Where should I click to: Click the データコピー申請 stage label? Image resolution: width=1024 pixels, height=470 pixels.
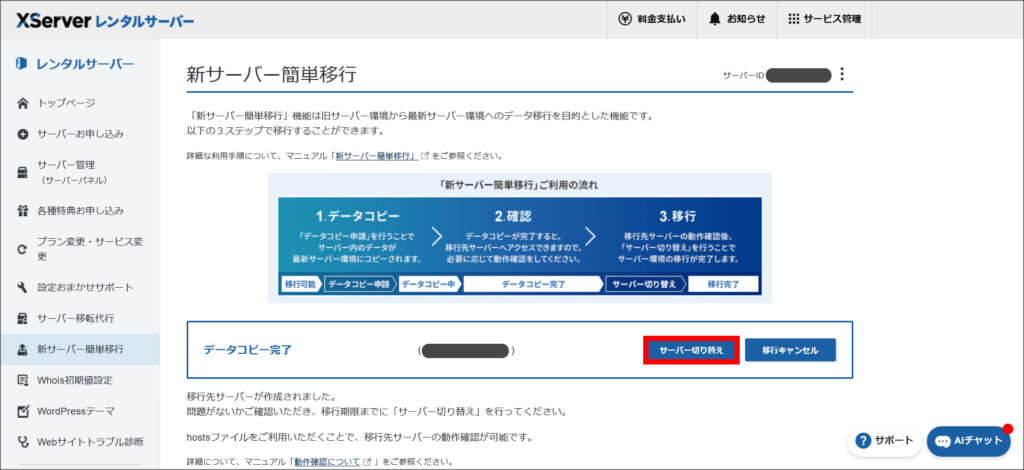(359, 285)
